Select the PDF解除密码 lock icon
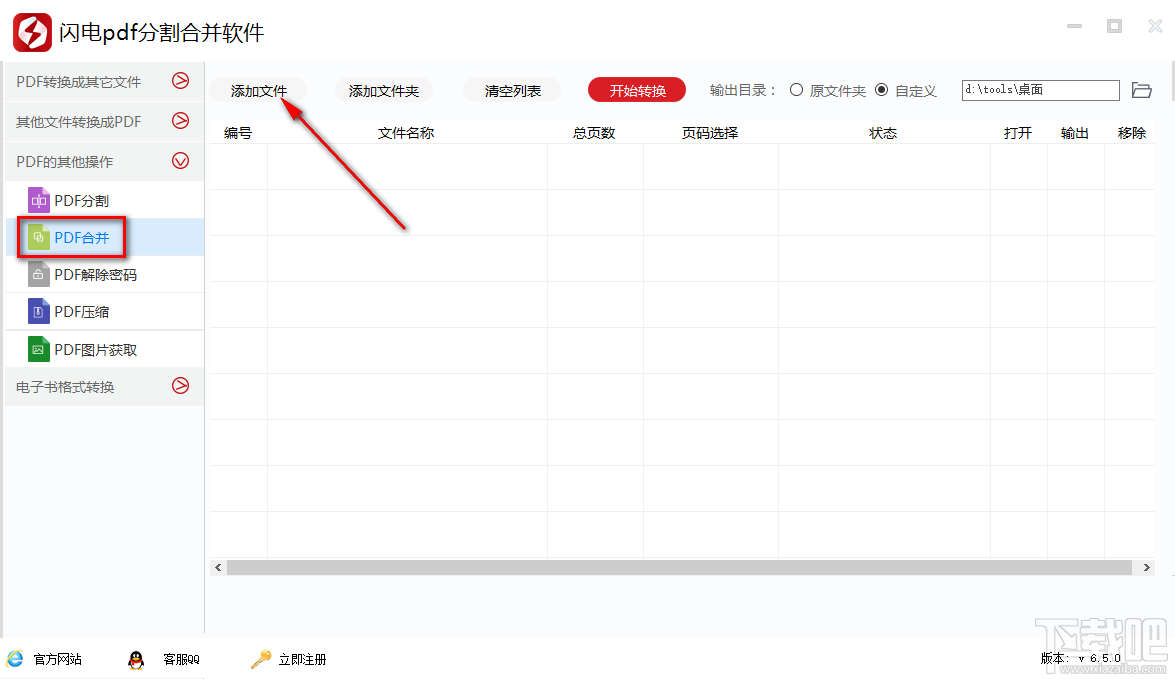Viewport: 1175px width, 679px height. coord(38,274)
